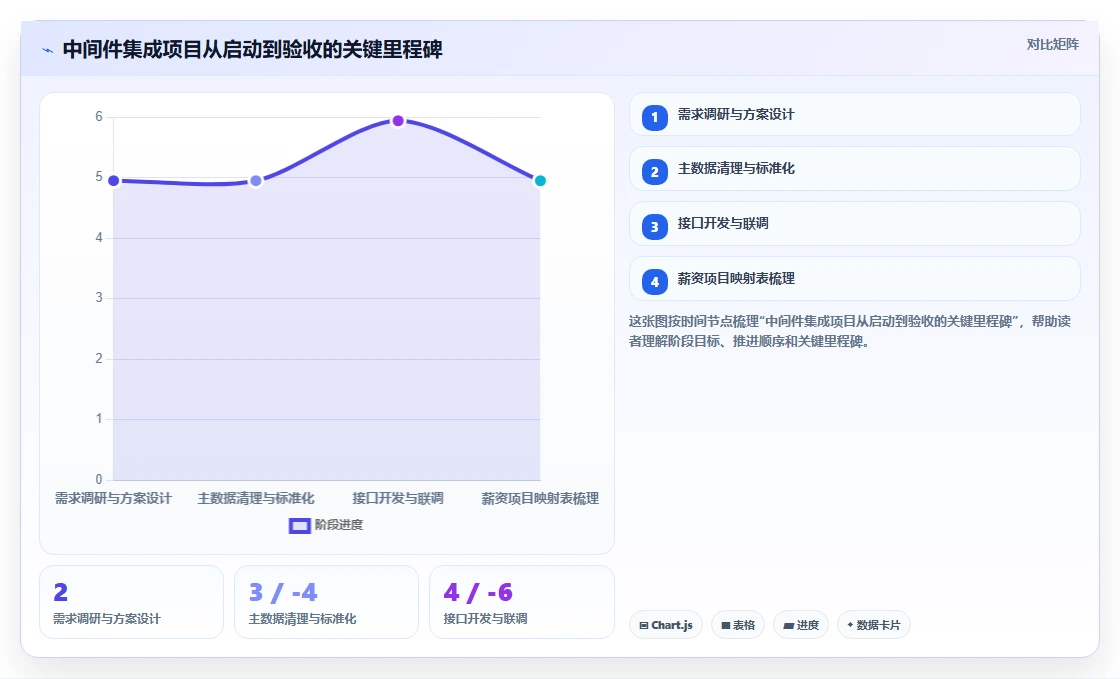Click numbered badge 4 for 薪资项目映射表梳理

pos(654,282)
